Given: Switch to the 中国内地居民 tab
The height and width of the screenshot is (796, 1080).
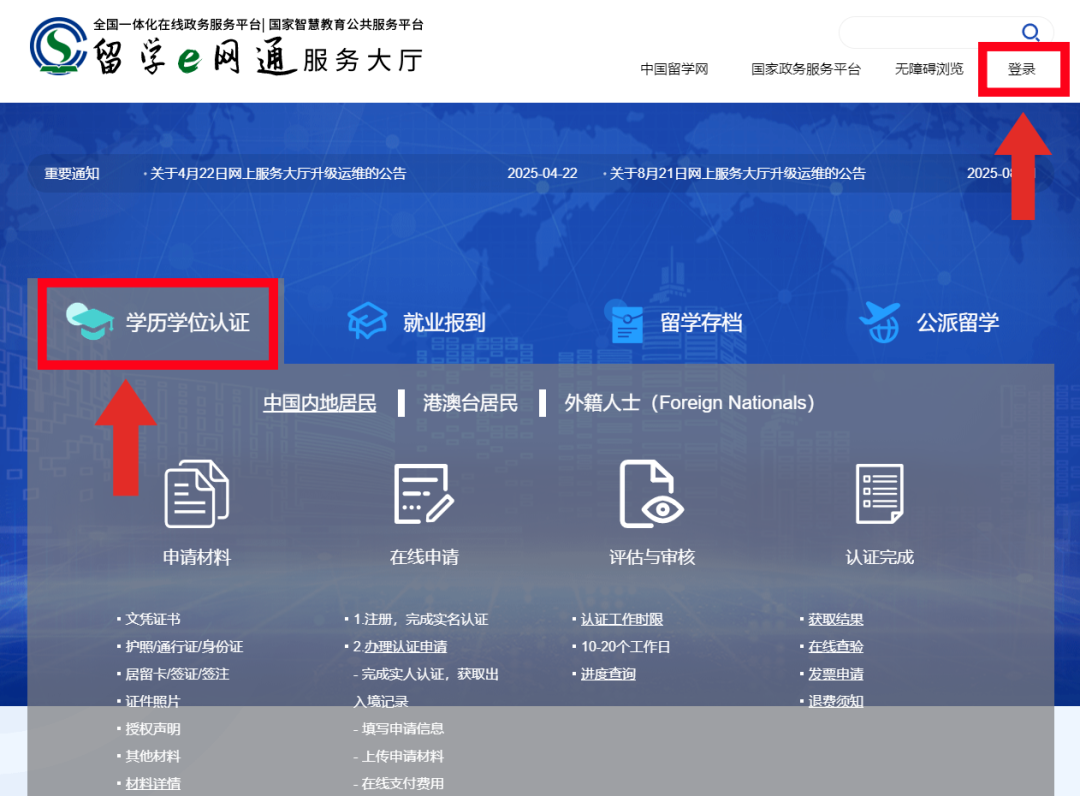Looking at the screenshot, I should (x=319, y=402).
